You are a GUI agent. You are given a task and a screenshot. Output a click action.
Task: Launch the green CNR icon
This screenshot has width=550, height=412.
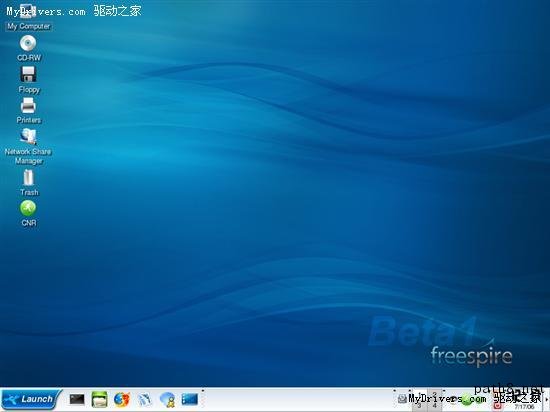click(28, 213)
